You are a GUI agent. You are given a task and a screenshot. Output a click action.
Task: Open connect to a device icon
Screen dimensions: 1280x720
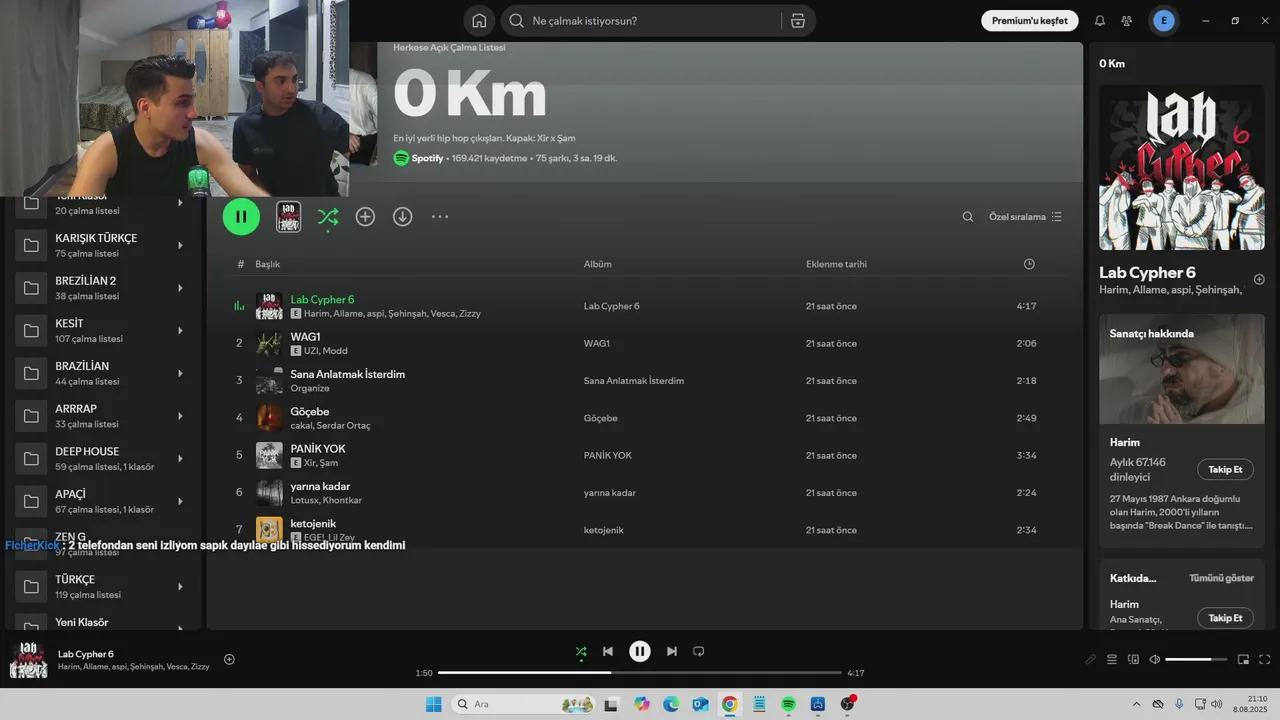[1133, 660]
